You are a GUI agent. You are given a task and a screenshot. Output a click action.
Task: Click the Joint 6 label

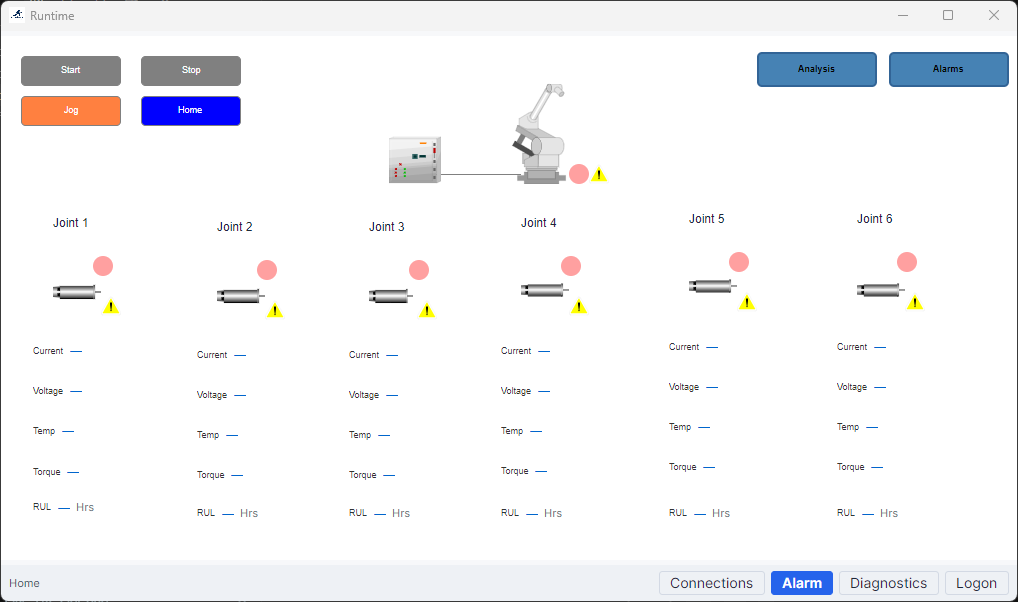click(x=875, y=219)
